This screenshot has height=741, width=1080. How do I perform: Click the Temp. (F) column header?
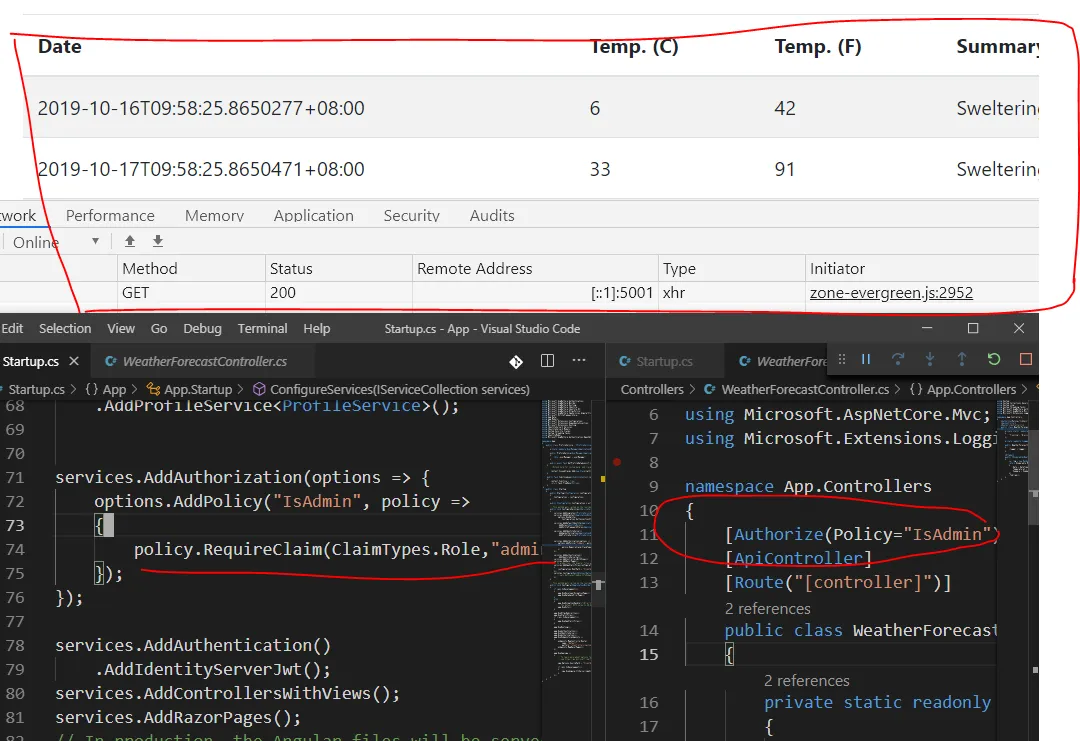[818, 46]
